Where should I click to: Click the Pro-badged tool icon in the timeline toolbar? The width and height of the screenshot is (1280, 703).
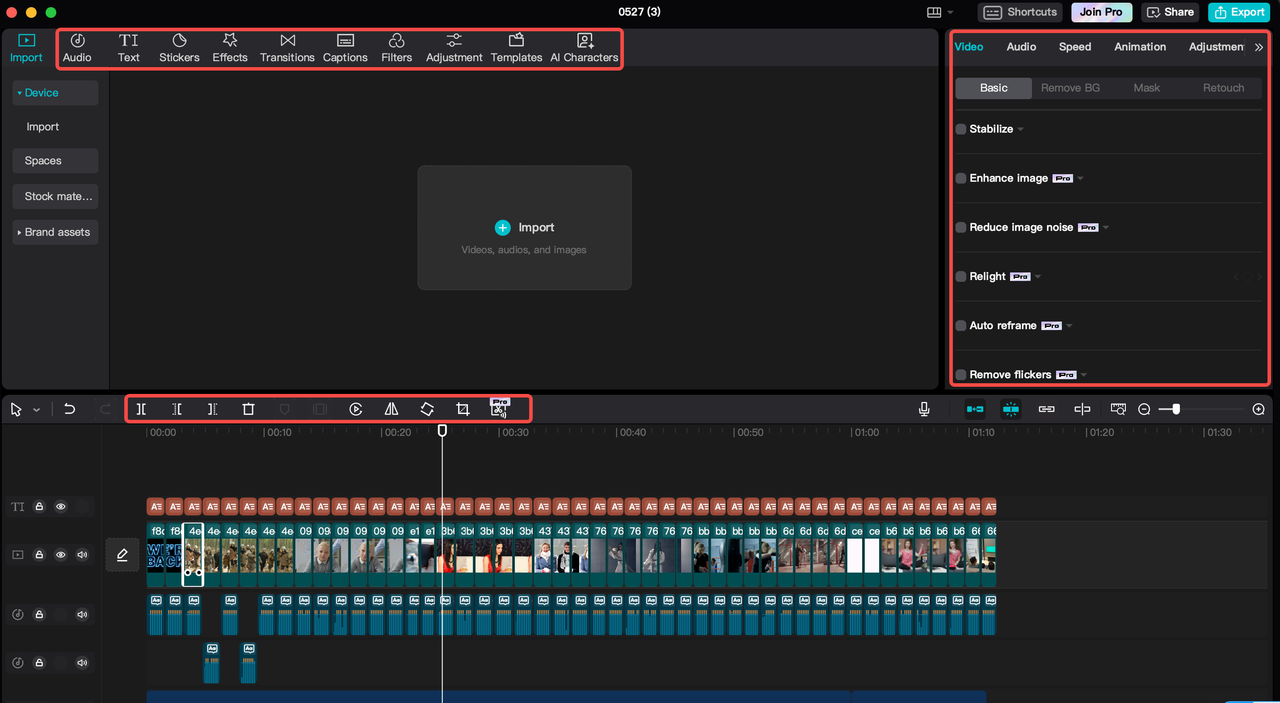tap(499, 407)
